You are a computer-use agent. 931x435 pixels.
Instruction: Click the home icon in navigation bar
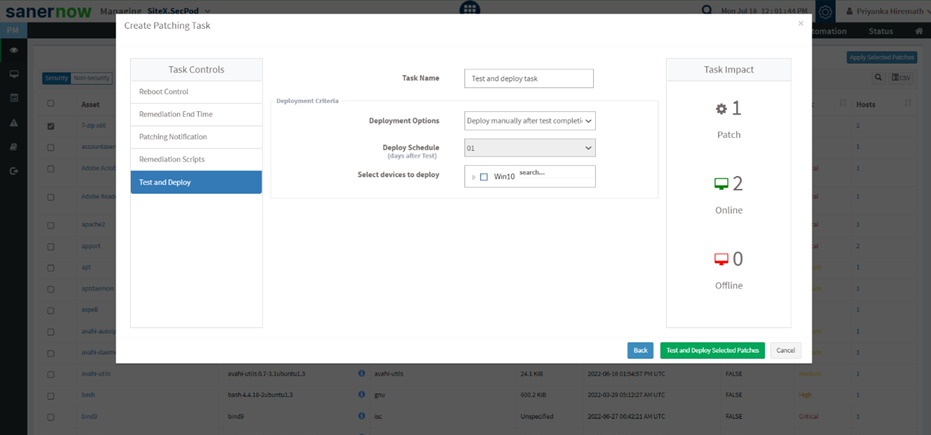click(919, 31)
